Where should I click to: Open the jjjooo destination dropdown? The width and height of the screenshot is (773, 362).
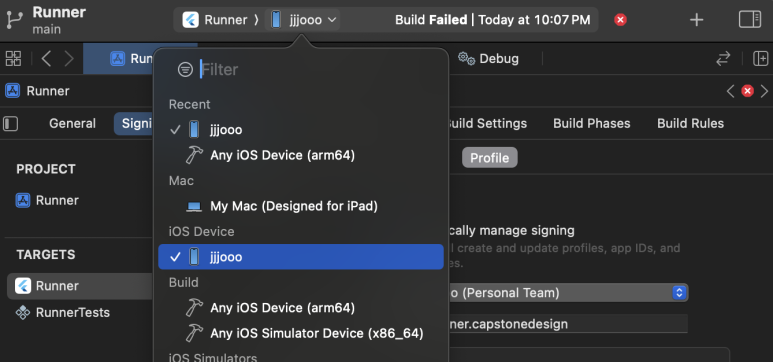303,20
